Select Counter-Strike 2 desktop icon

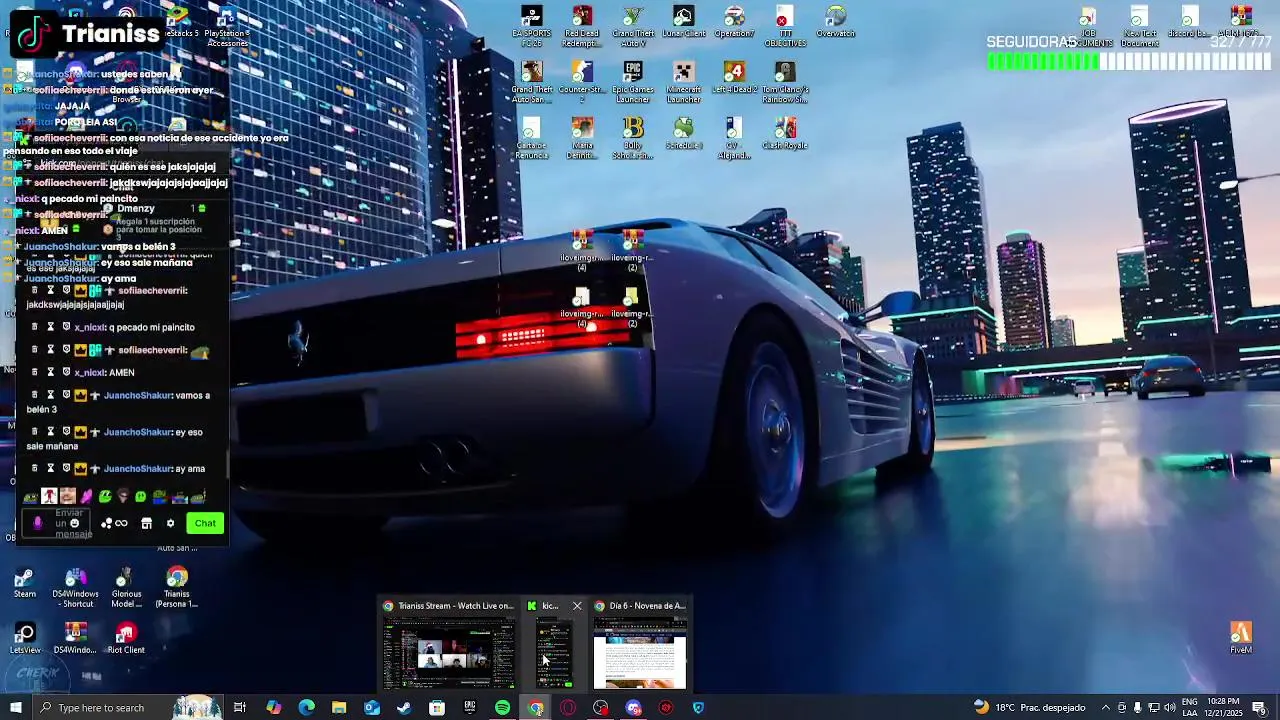(x=582, y=82)
